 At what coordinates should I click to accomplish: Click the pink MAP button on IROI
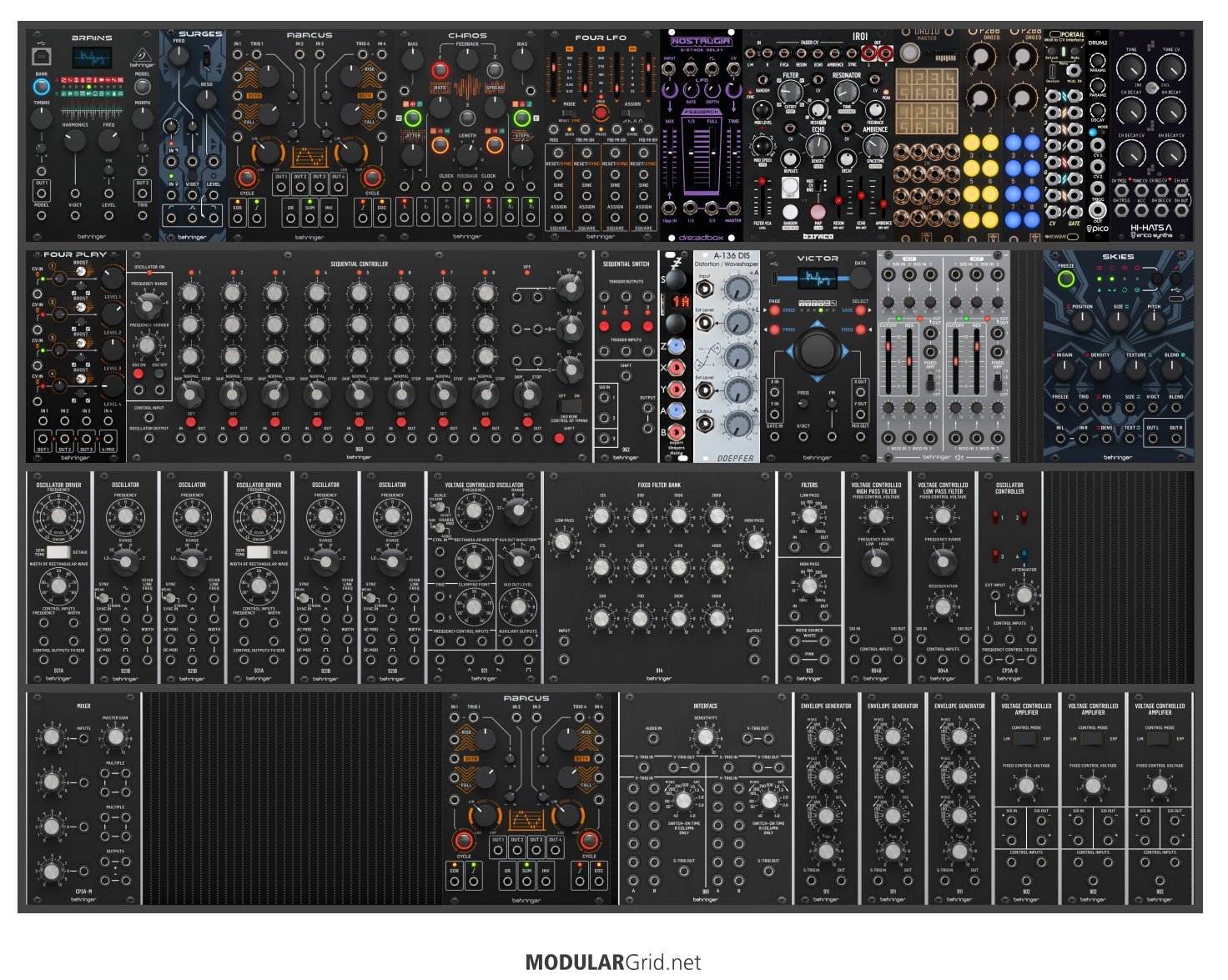pyautogui.click(x=818, y=210)
